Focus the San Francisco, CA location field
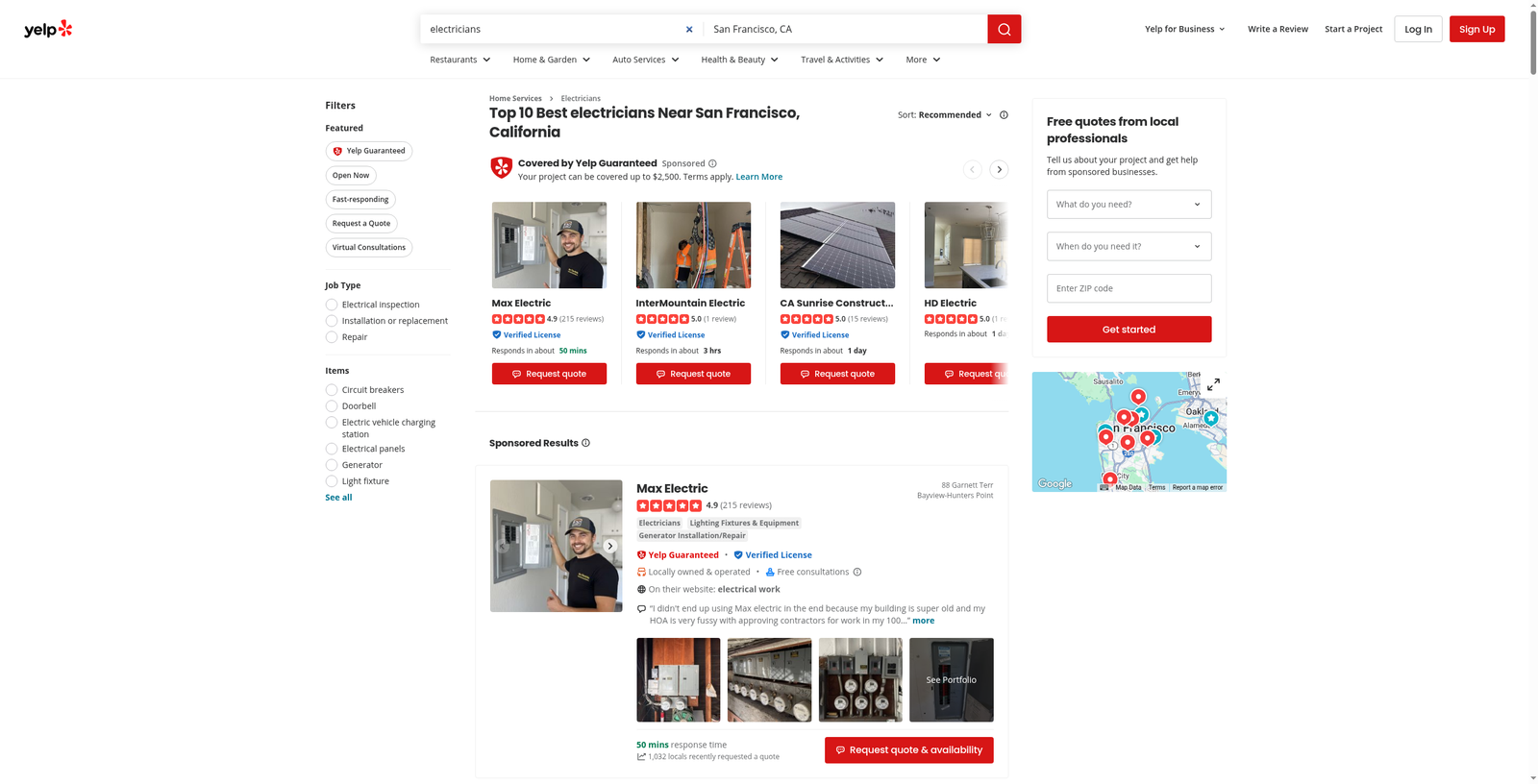 (845, 29)
